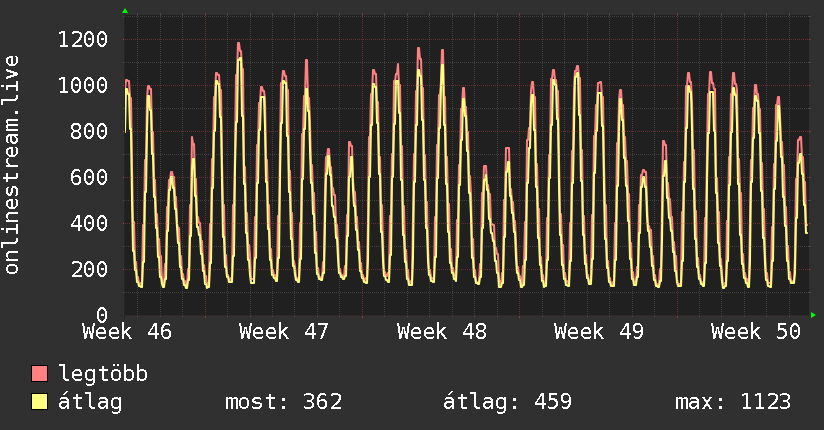Click the 'max: 1123' statistic
824x430 pixels.
click(733, 402)
